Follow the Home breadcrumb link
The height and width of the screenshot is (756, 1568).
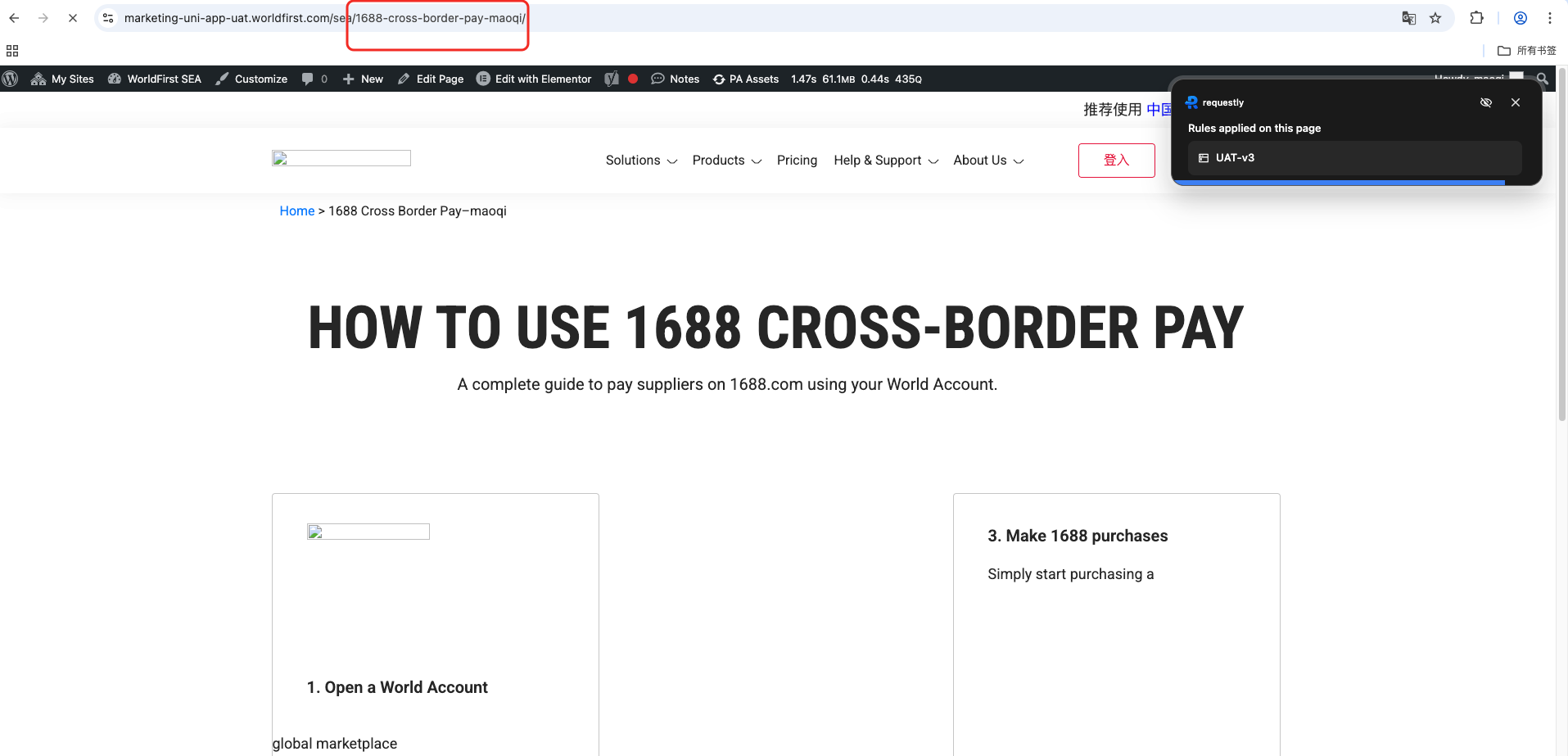(296, 211)
